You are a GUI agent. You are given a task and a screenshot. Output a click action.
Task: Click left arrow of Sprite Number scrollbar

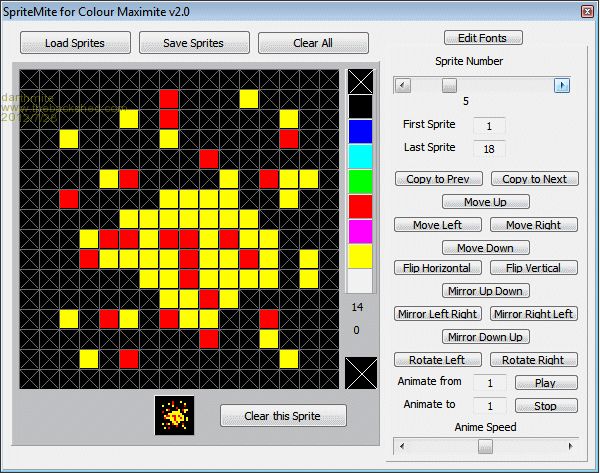(403, 86)
